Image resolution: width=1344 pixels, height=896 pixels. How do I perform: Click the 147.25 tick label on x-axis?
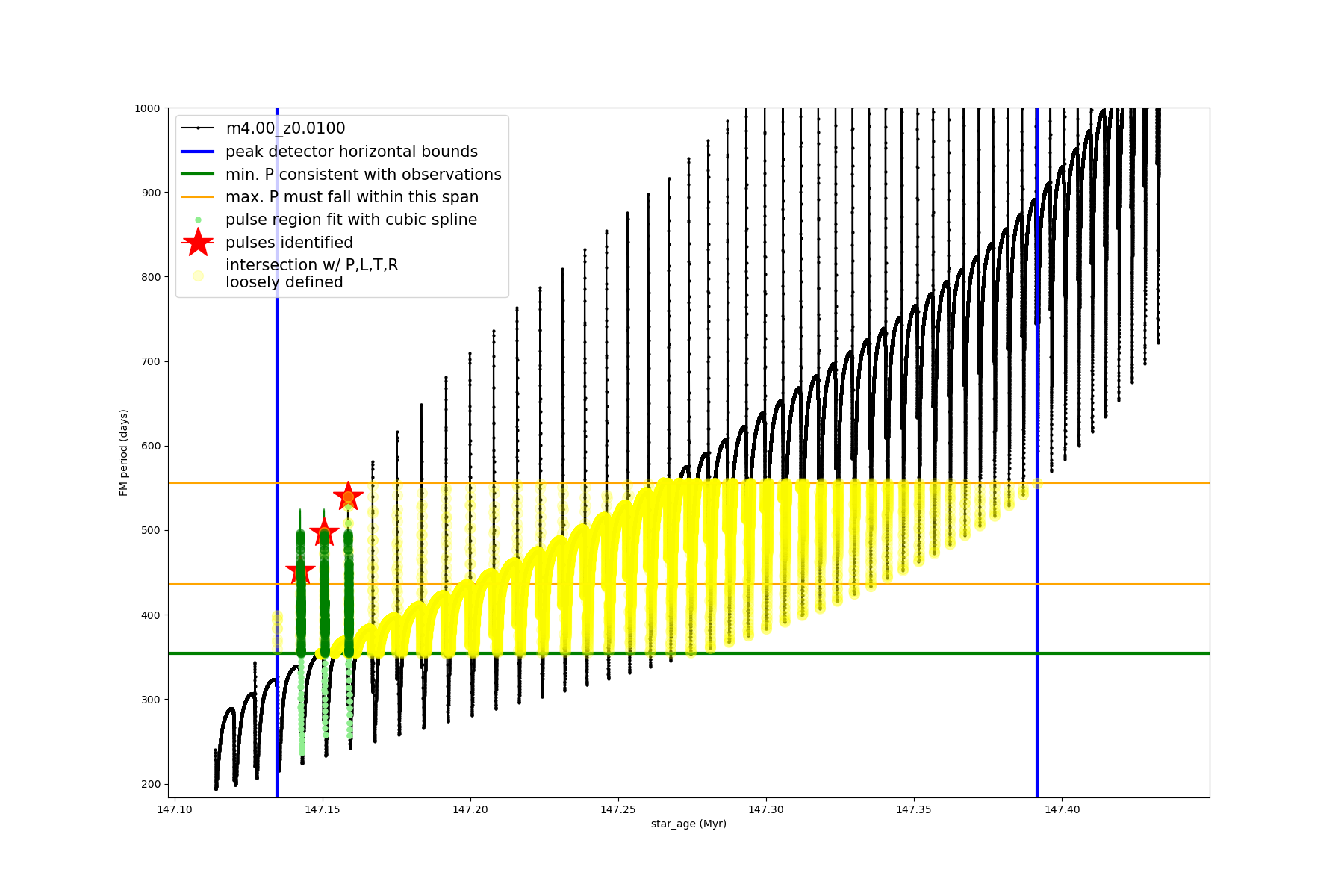pyautogui.click(x=618, y=809)
